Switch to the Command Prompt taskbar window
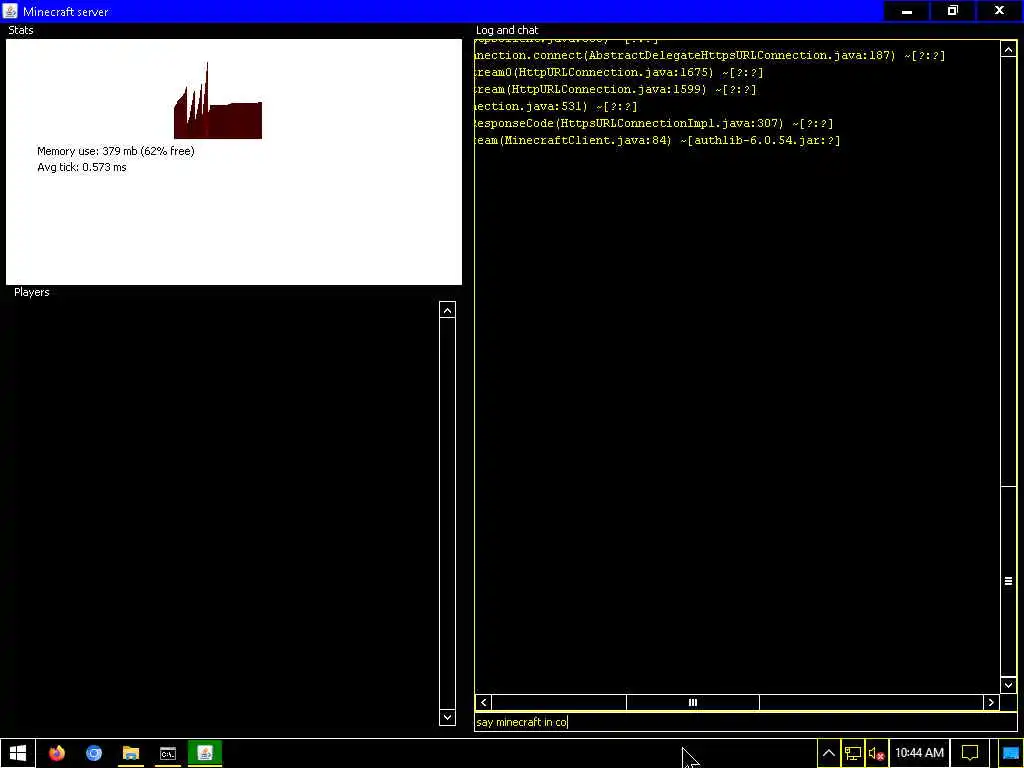The width and height of the screenshot is (1024, 768). click(168, 753)
